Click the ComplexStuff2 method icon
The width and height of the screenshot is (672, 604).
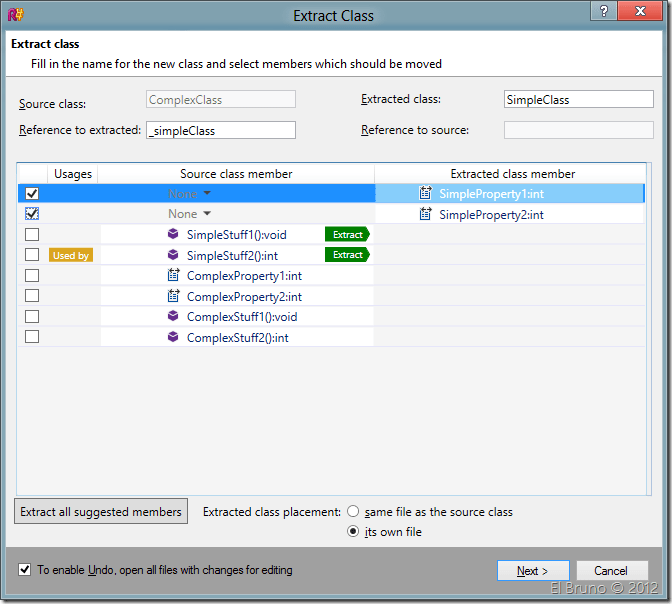173,337
